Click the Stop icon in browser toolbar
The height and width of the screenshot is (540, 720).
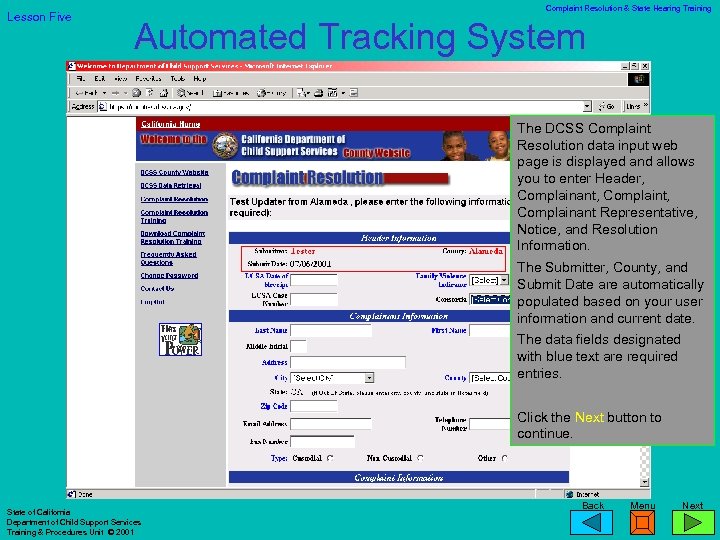(x=136, y=93)
